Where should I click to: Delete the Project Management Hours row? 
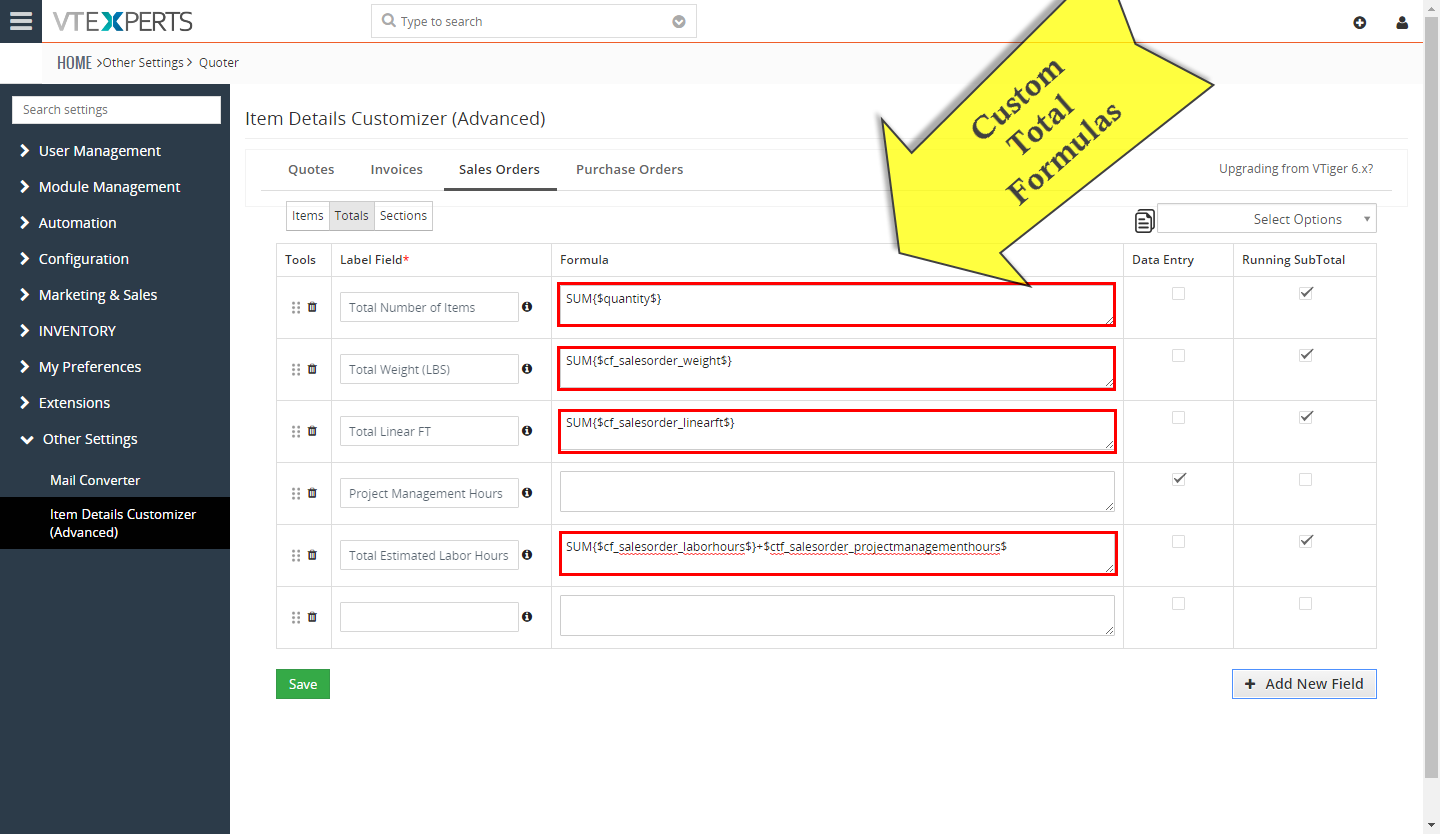[312, 493]
